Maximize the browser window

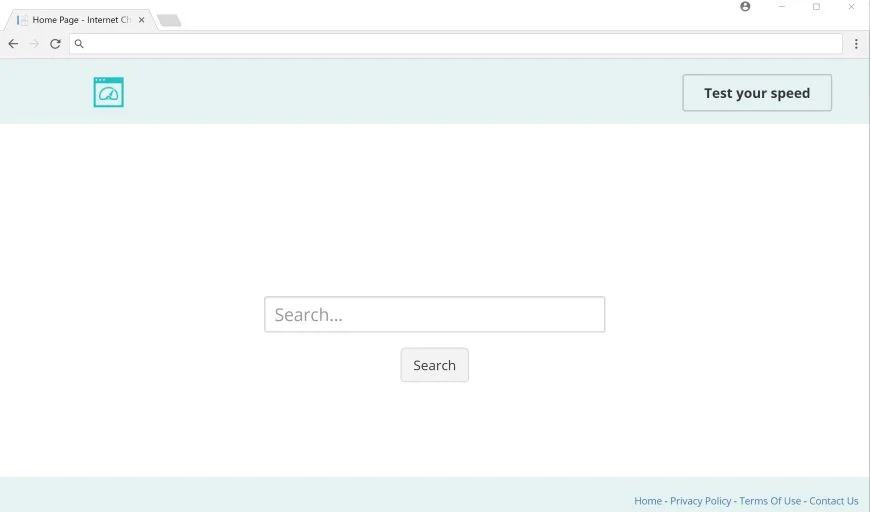pos(816,7)
